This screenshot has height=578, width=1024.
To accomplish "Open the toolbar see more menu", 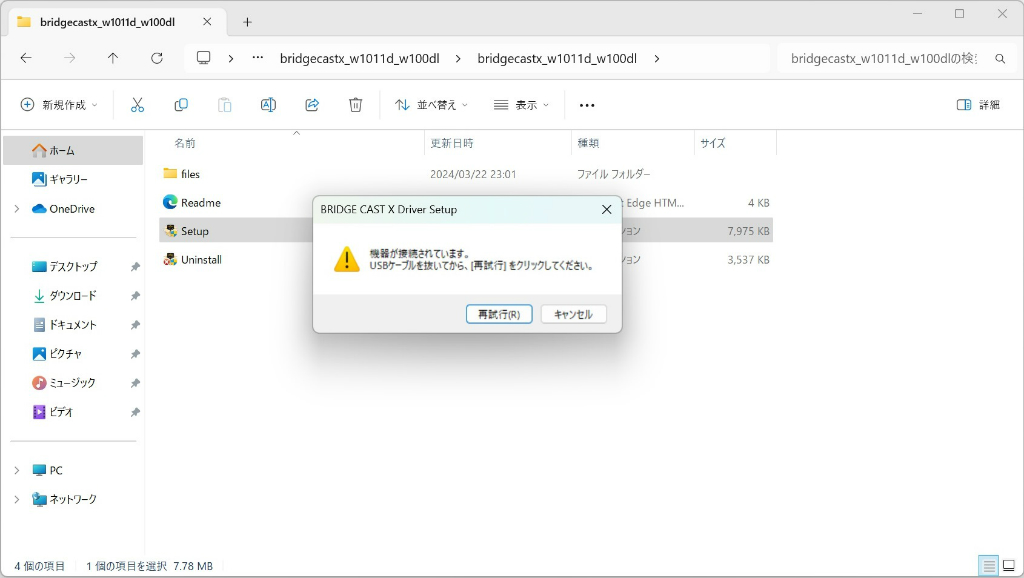I will pos(587,105).
